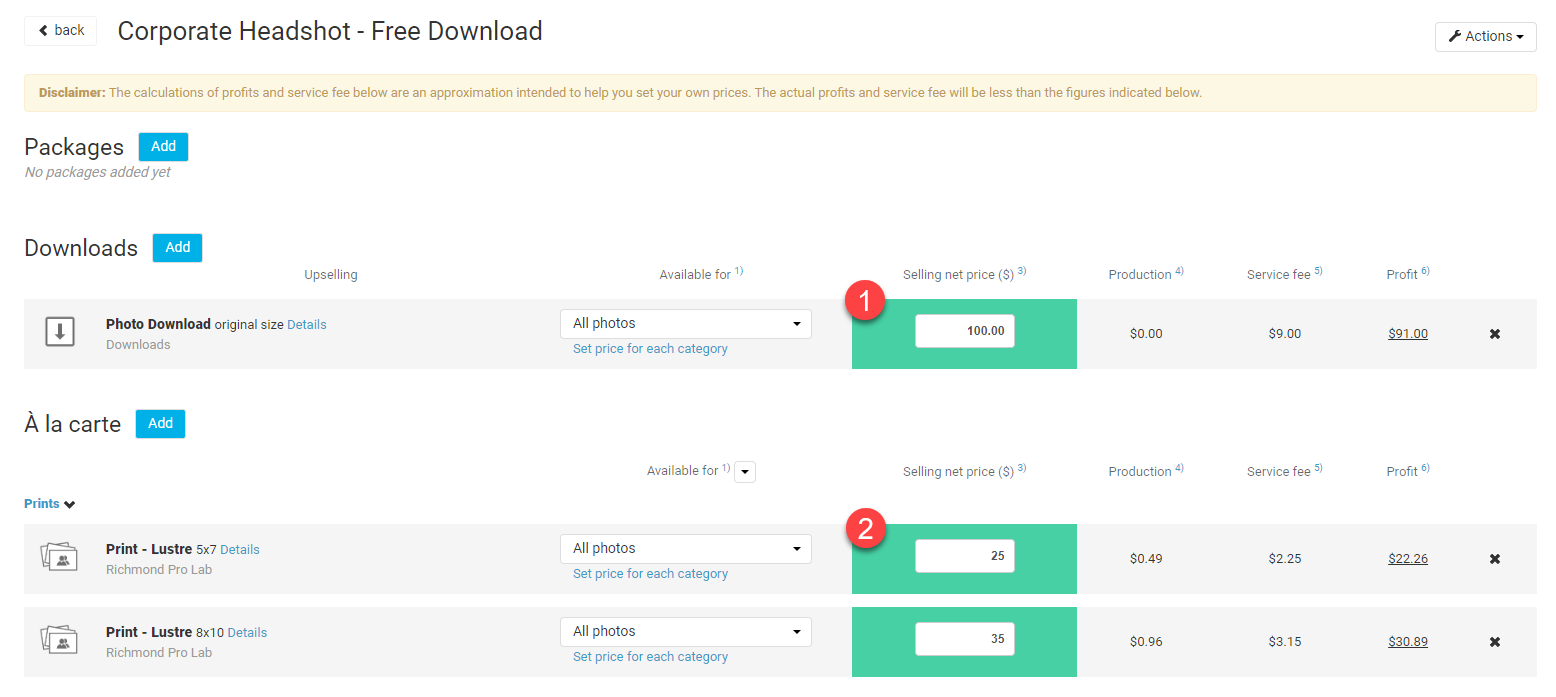Click Photo Download profit $91.00
Viewport: 1556px width, 697px height.
(1408, 334)
